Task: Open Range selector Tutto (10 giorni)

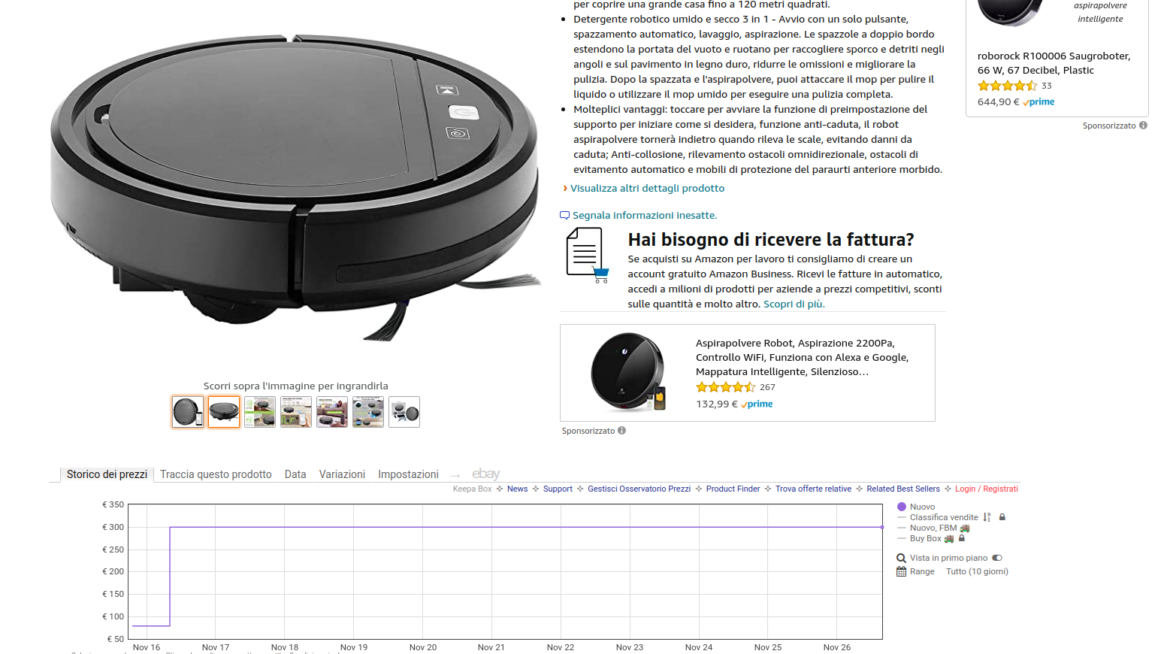Action: point(977,572)
